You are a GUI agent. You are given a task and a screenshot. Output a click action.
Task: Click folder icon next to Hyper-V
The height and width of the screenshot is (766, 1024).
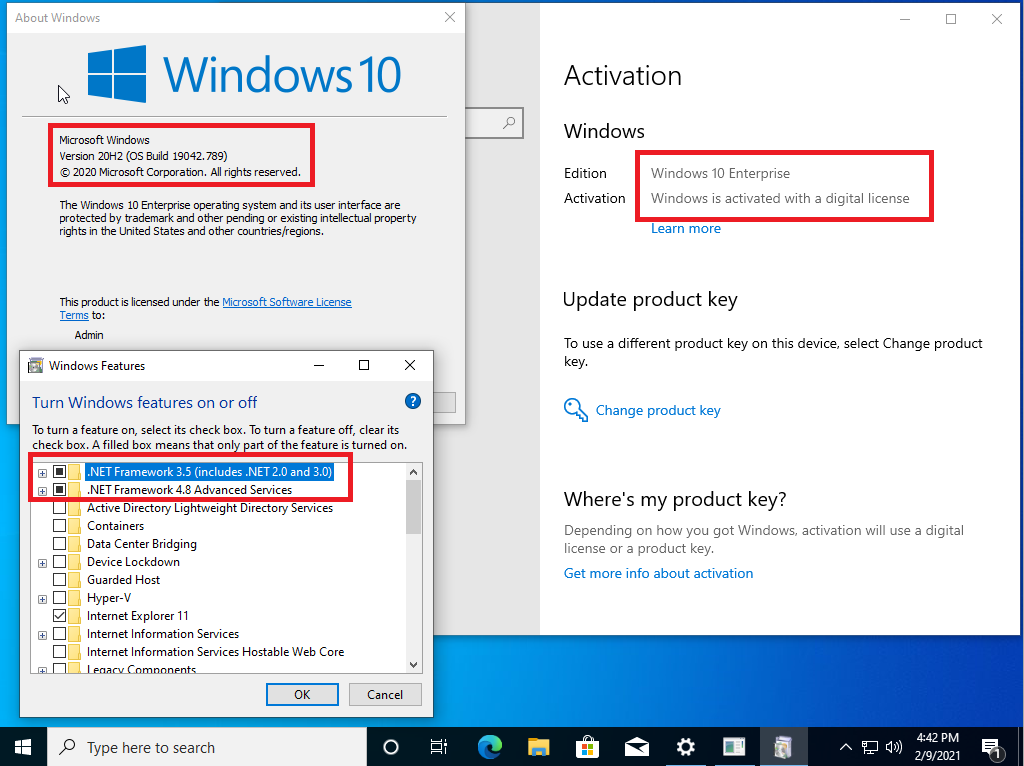(x=75, y=598)
